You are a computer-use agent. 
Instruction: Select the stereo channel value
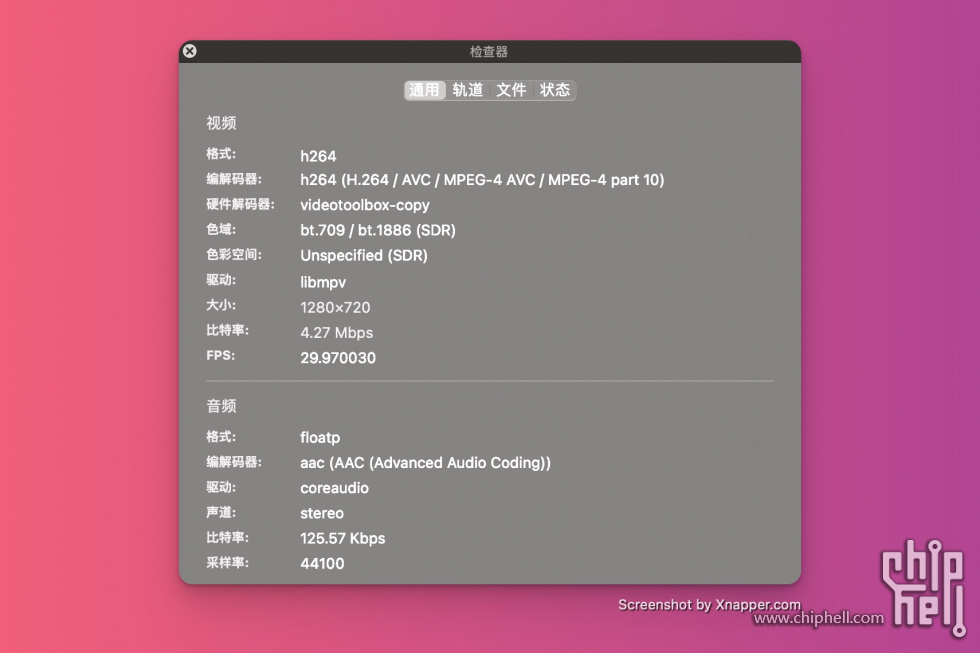[x=322, y=512]
